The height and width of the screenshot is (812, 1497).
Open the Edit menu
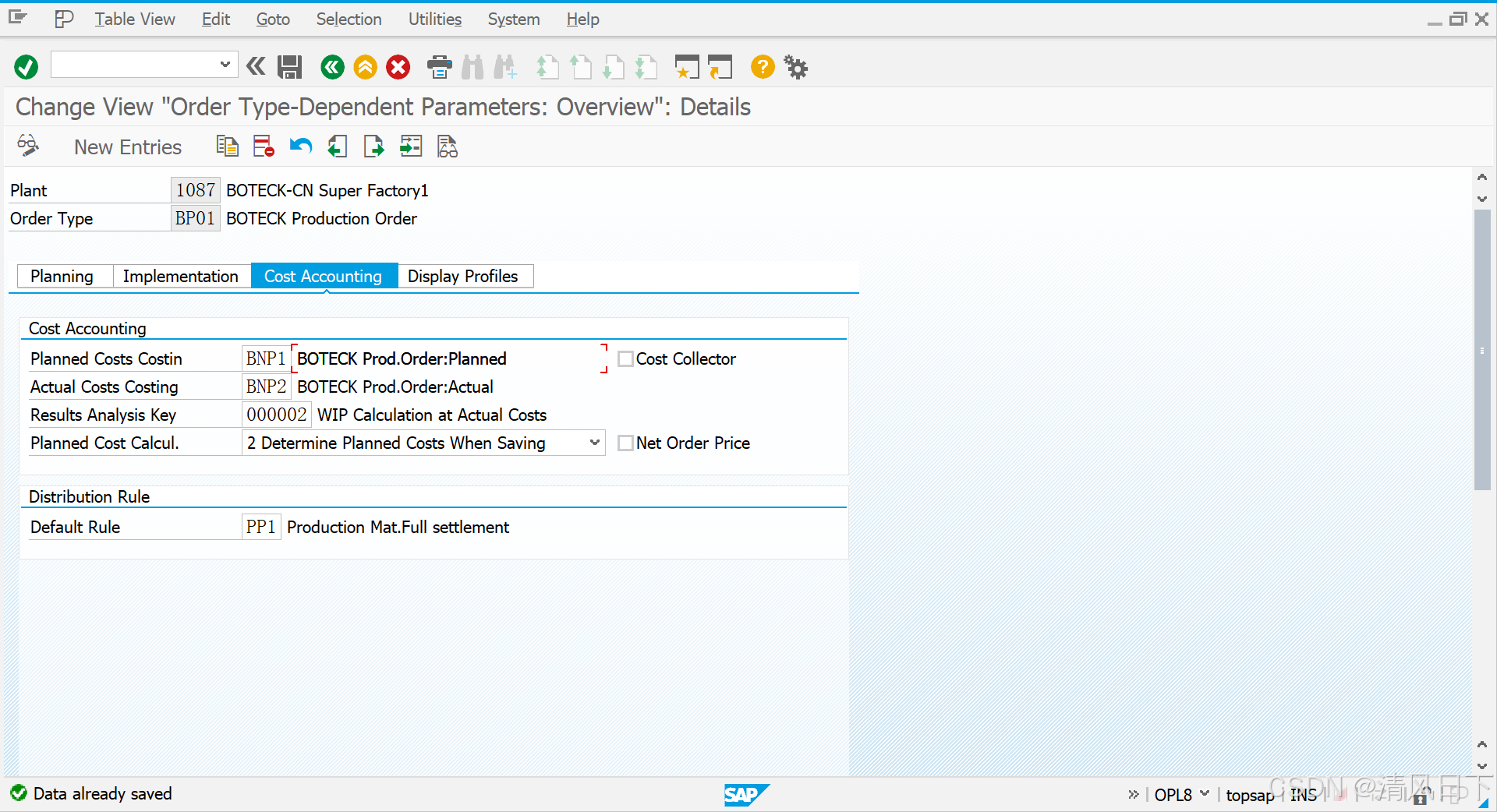tap(215, 19)
